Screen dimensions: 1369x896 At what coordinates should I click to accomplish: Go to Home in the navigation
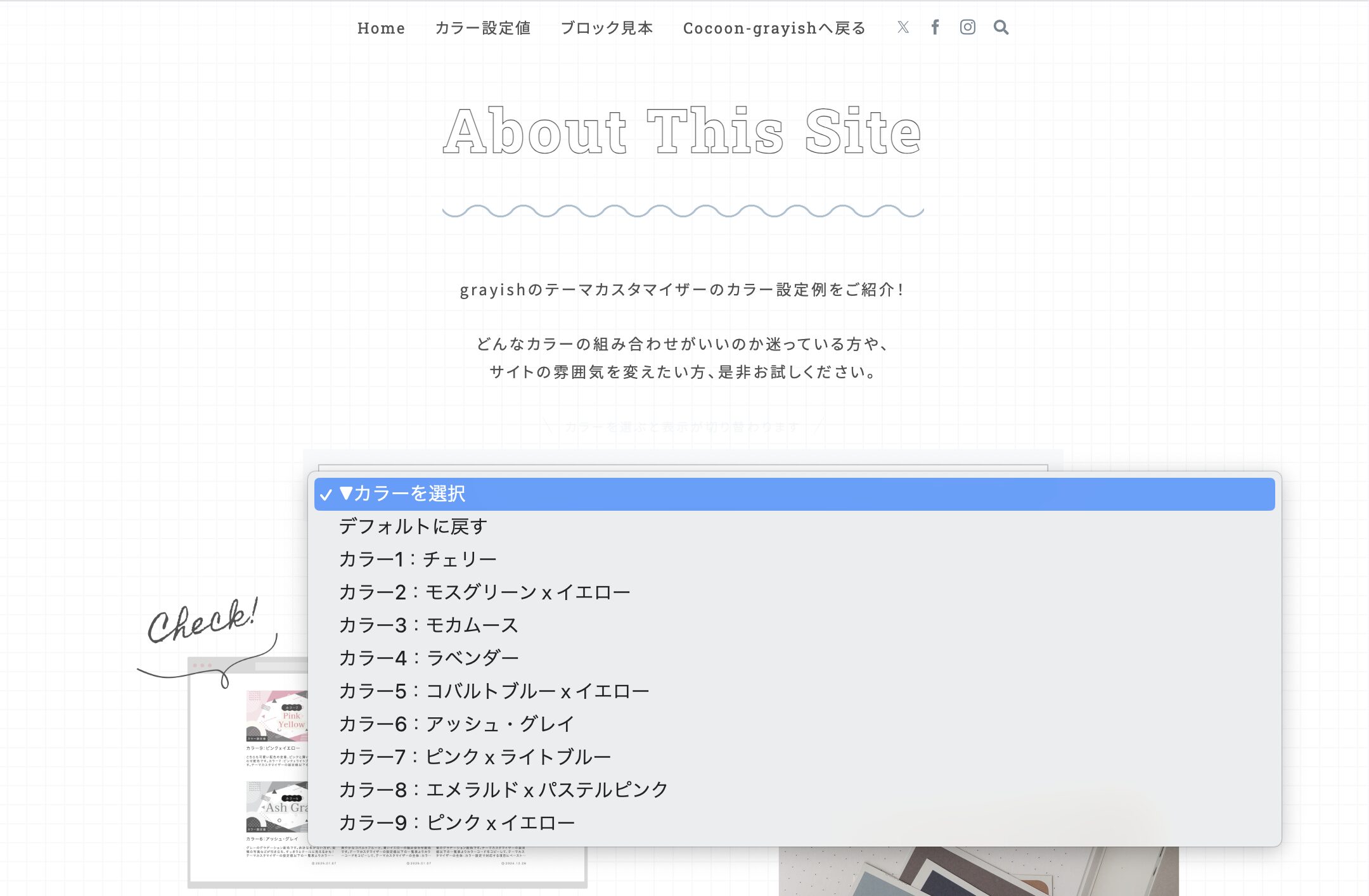pos(381,28)
